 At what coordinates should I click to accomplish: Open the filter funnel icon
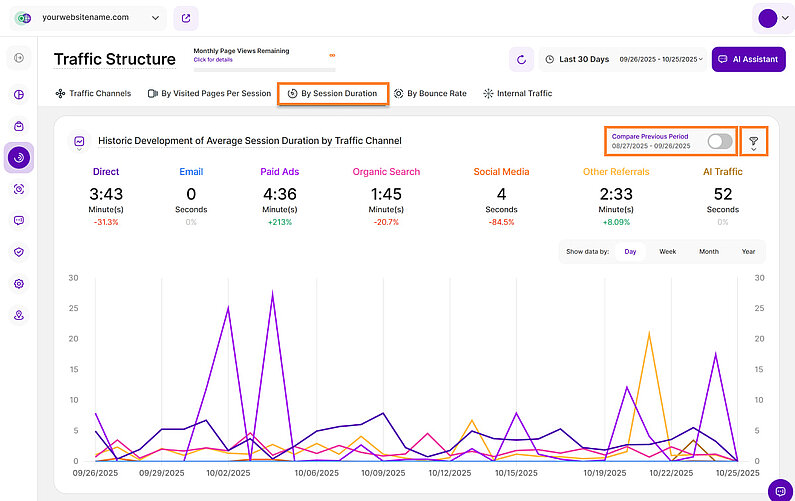click(753, 142)
